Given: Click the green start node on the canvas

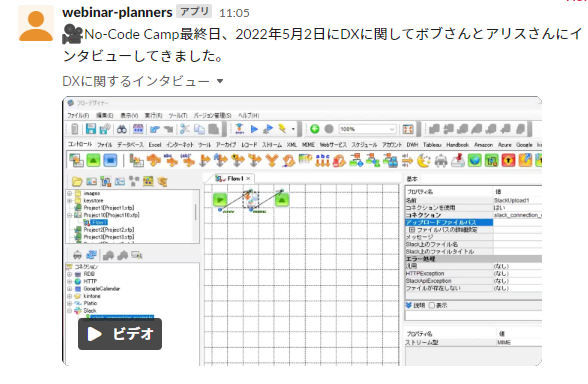Looking at the screenshot, I should tap(220, 200).
